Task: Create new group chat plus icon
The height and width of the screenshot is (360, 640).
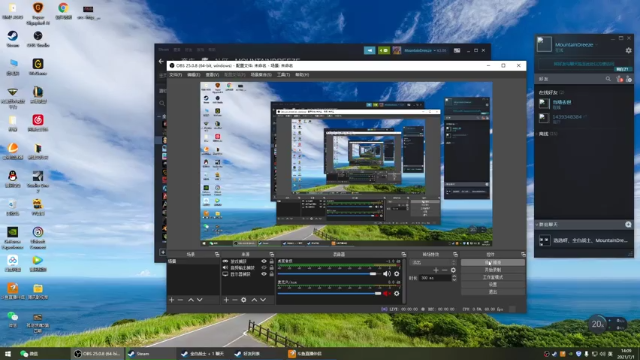Action: (x=628, y=224)
